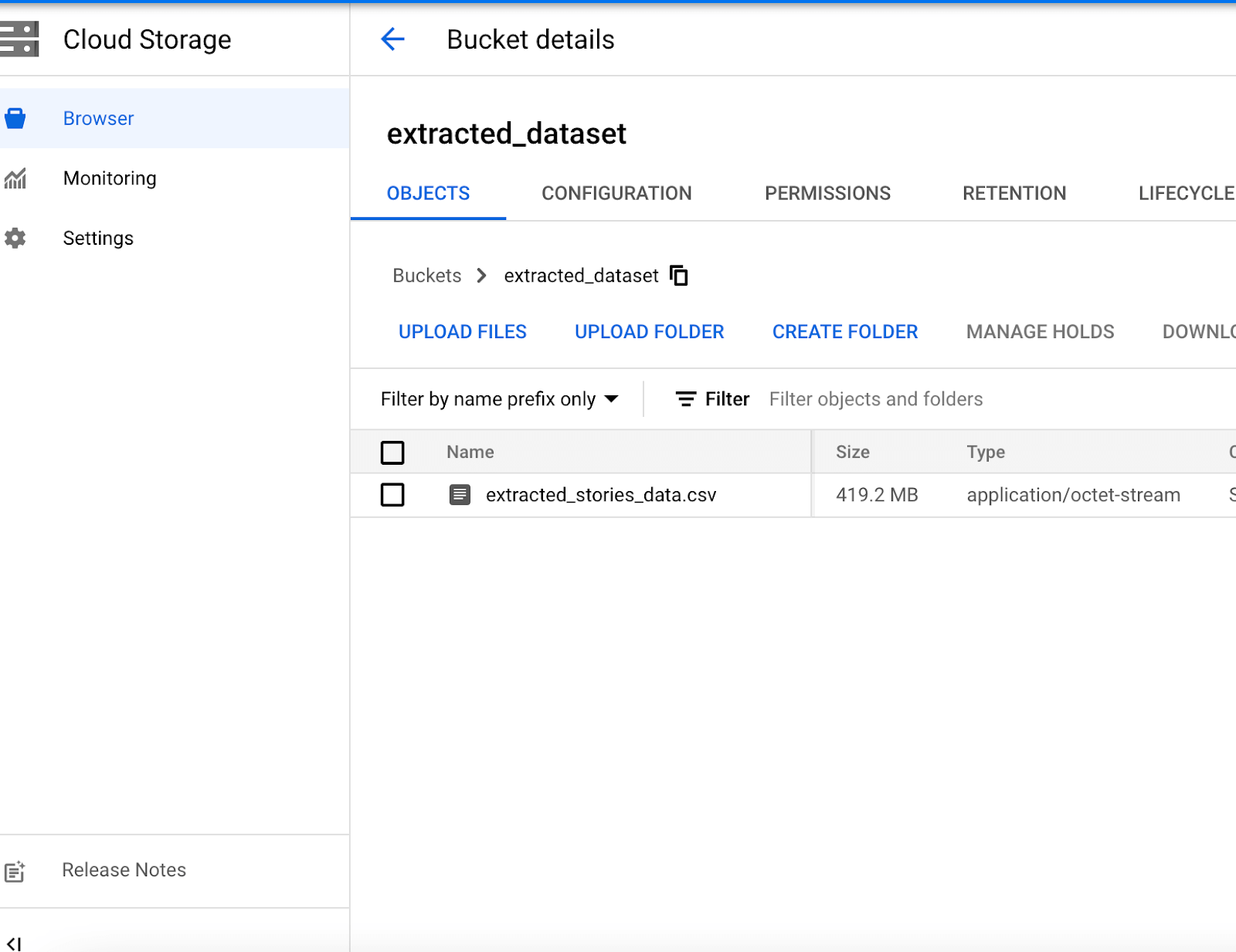This screenshot has width=1236, height=952.
Task: Click the Release Notes icon
Action: click(15, 871)
